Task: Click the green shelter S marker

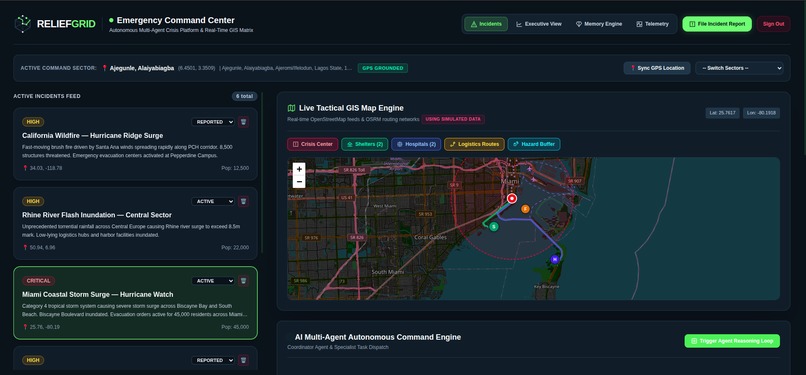Action: [x=493, y=227]
